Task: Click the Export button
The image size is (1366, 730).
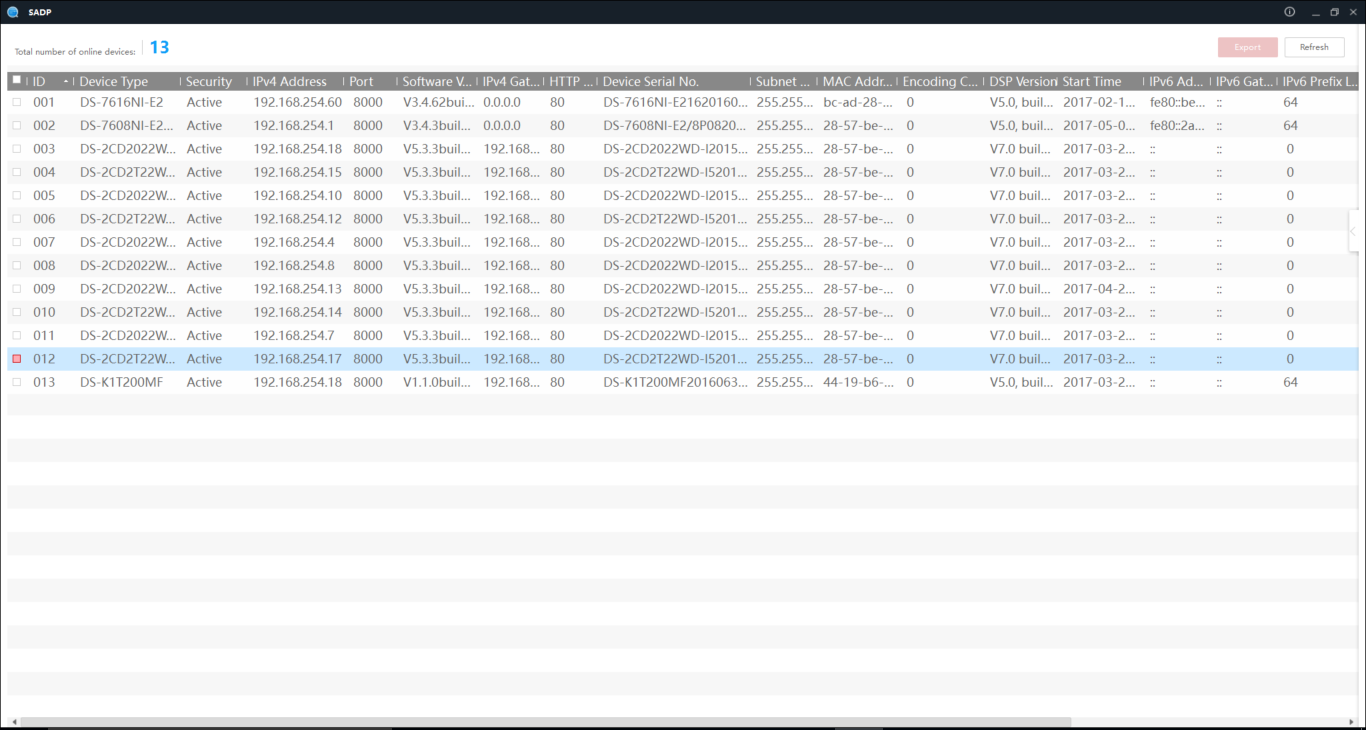Action: click(1247, 47)
